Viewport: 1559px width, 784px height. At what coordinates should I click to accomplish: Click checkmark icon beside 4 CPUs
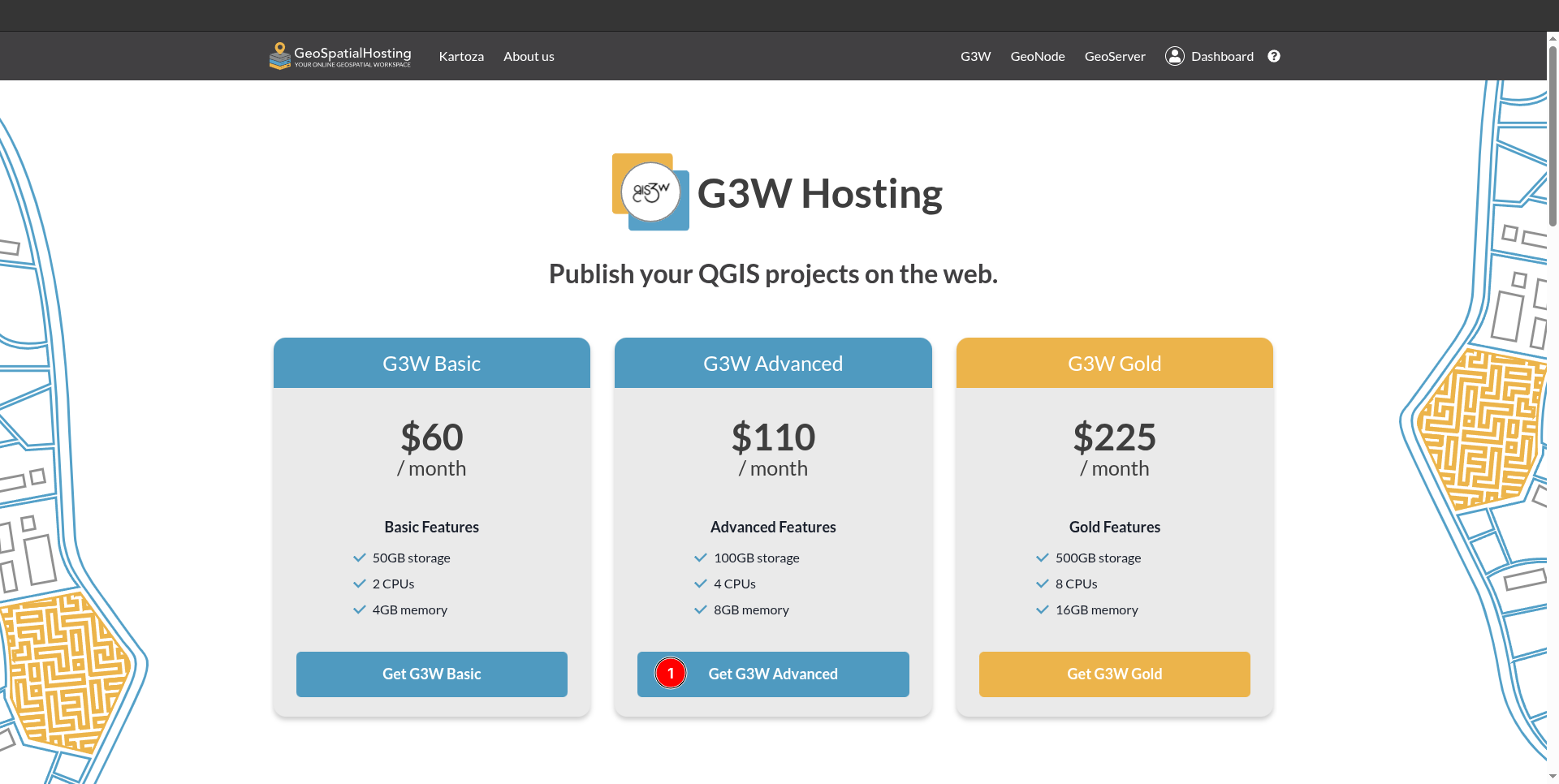tap(701, 584)
